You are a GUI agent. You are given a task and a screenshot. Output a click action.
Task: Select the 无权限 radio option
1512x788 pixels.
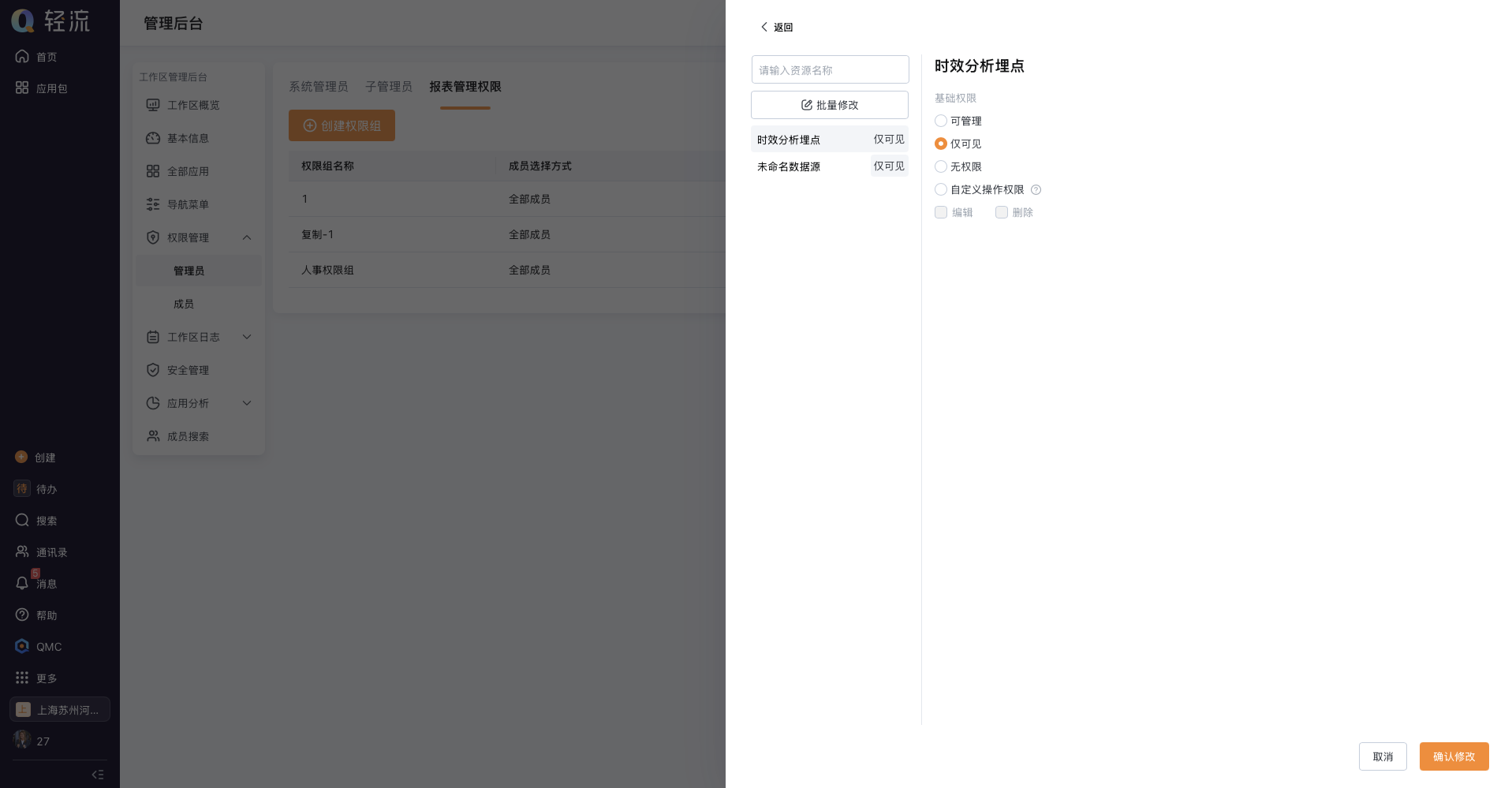click(x=941, y=166)
